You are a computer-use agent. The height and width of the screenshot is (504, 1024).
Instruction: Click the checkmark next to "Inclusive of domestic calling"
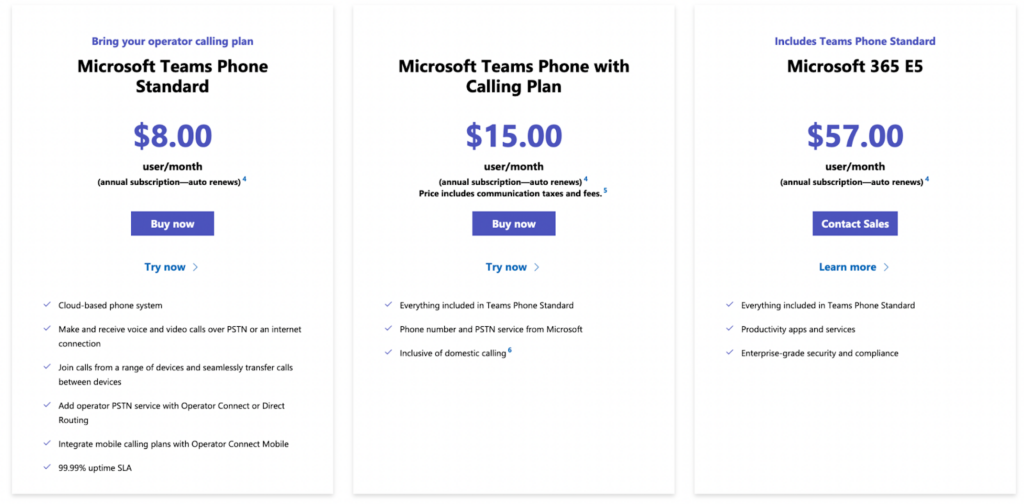coord(388,353)
